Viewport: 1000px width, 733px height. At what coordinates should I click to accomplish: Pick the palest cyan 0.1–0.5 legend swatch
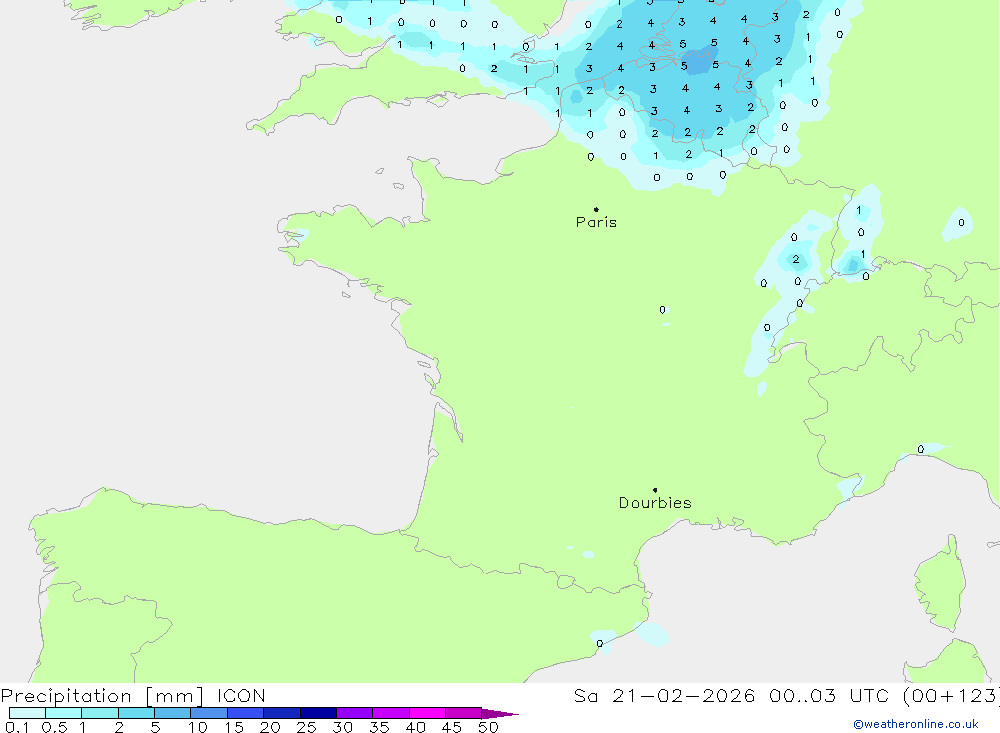pos(27,713)
